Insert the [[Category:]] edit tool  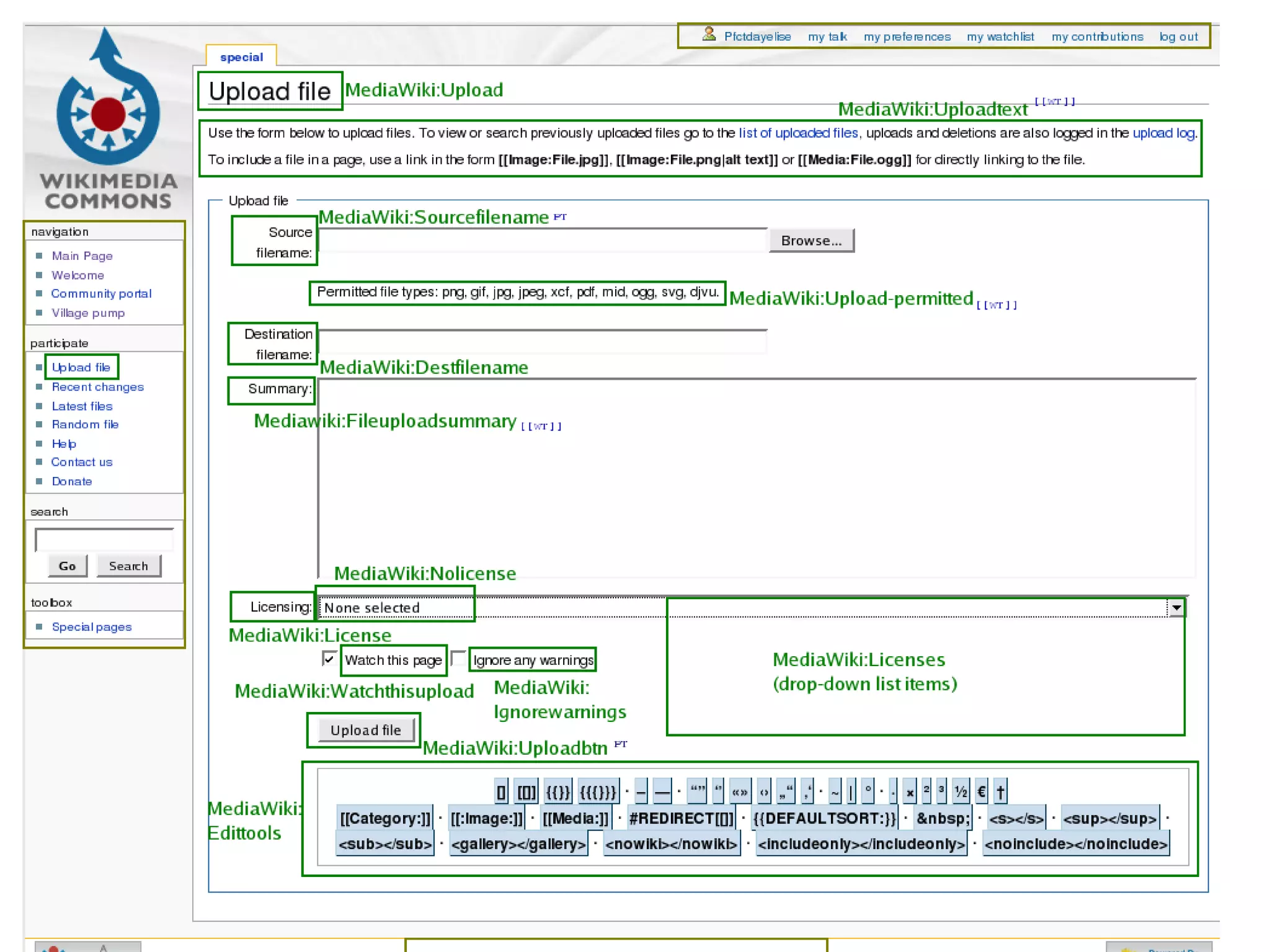point(385,819)
